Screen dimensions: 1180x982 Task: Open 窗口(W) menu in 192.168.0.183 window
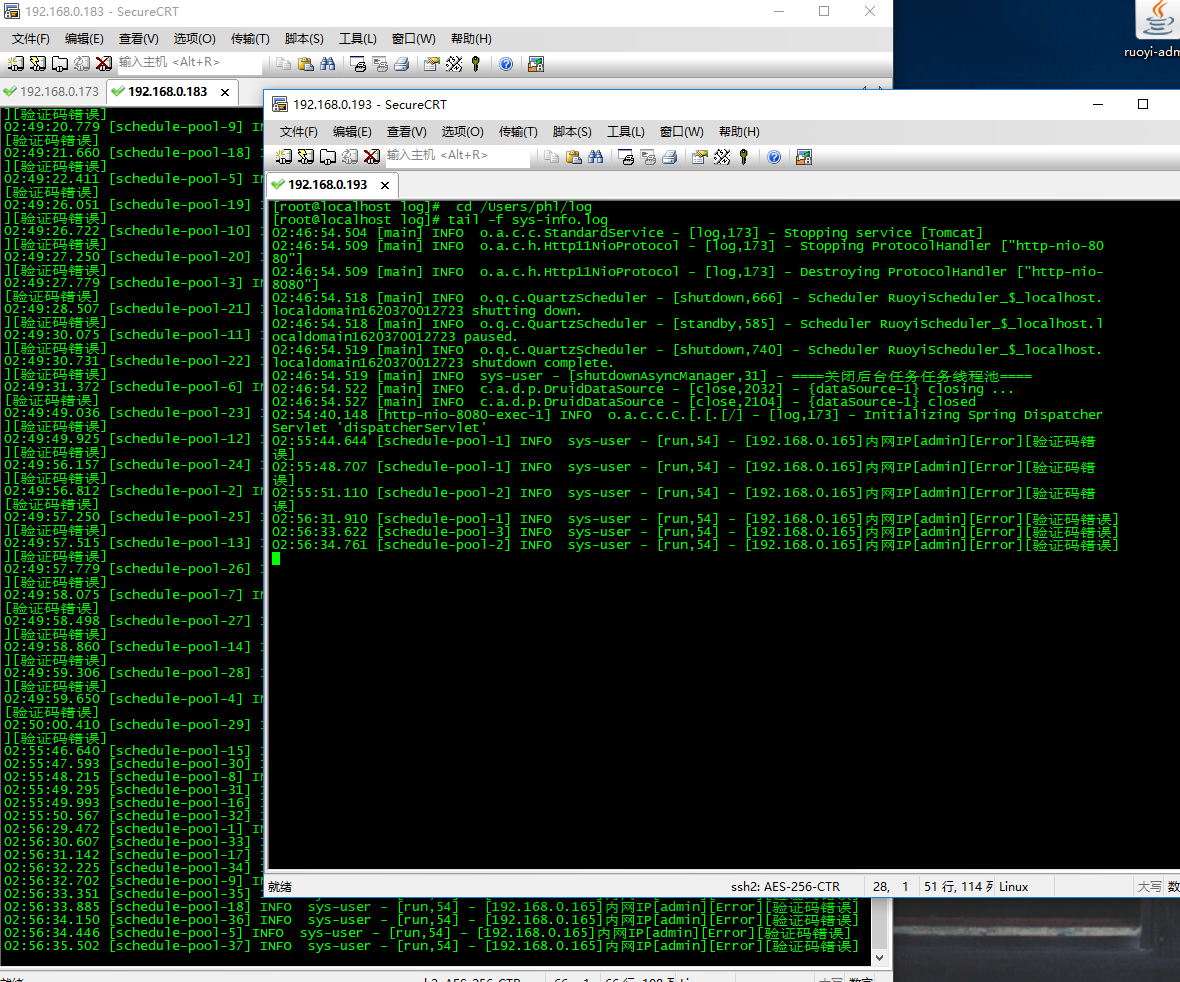click(413, 38)
